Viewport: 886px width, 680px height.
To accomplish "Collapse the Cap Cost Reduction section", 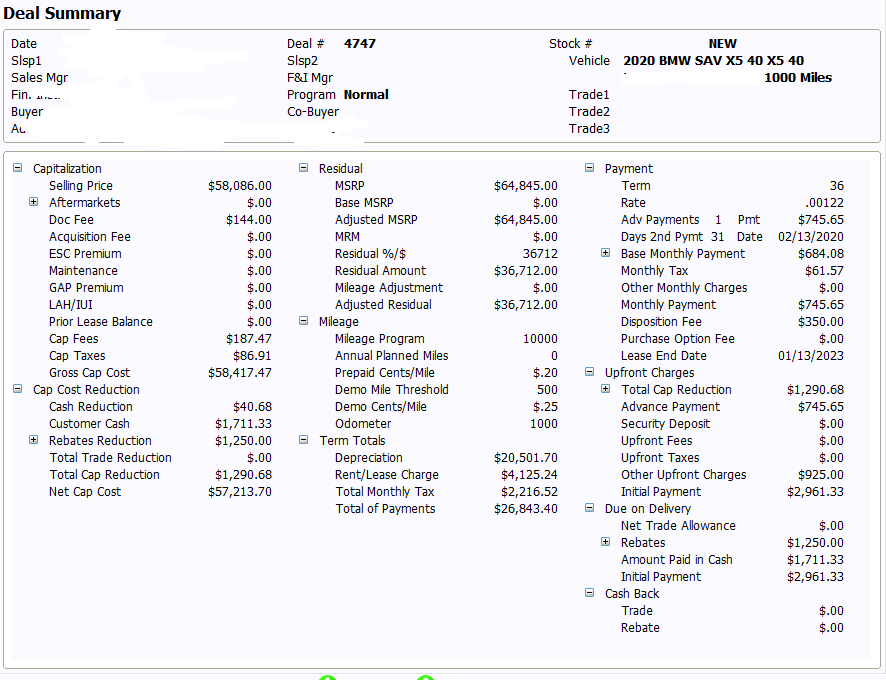I will coord(18,389).
